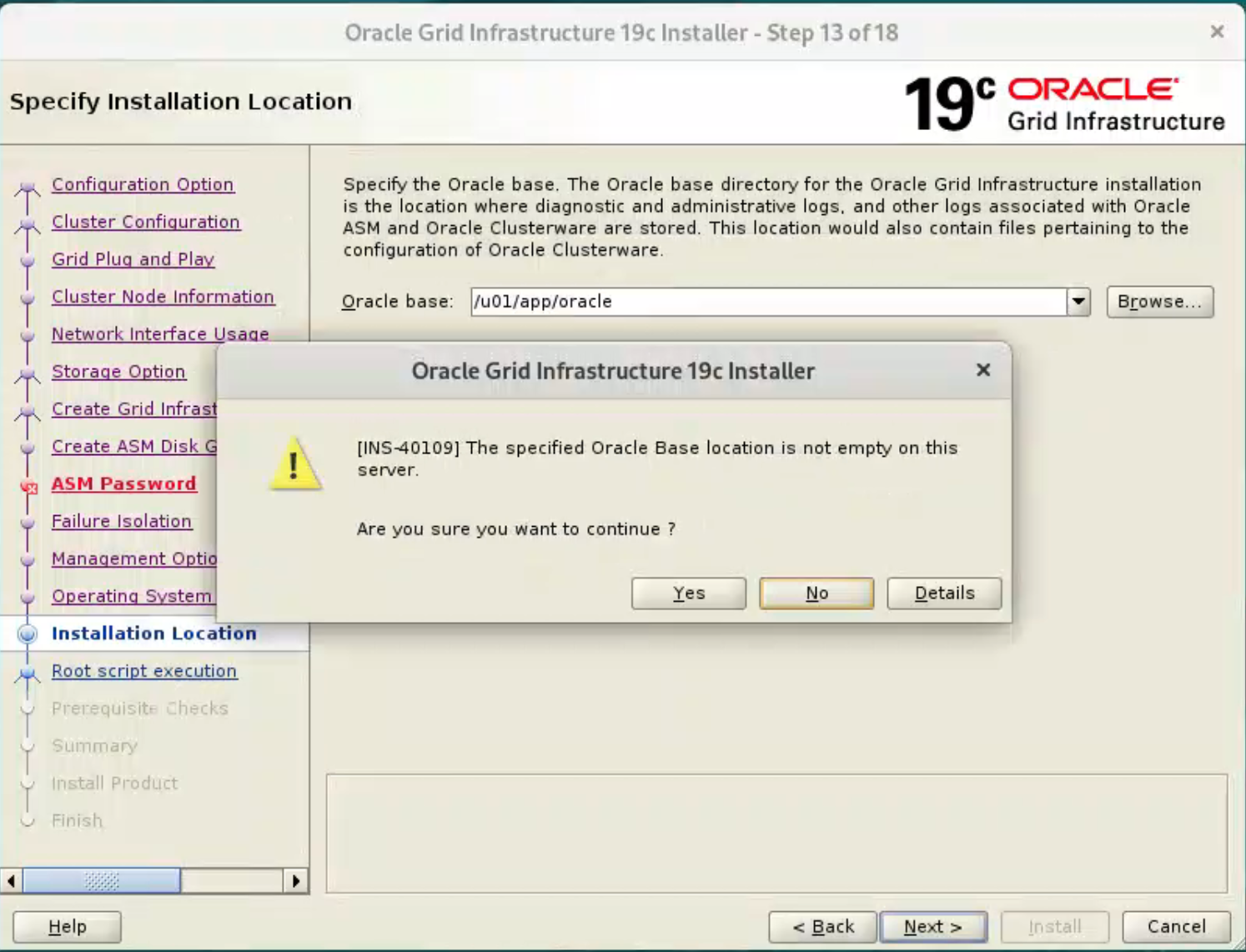The width and height of the screenshot is (1246, 952).
Task: Open the Oracle base dropdown arrow
Action: point(1078,302)
